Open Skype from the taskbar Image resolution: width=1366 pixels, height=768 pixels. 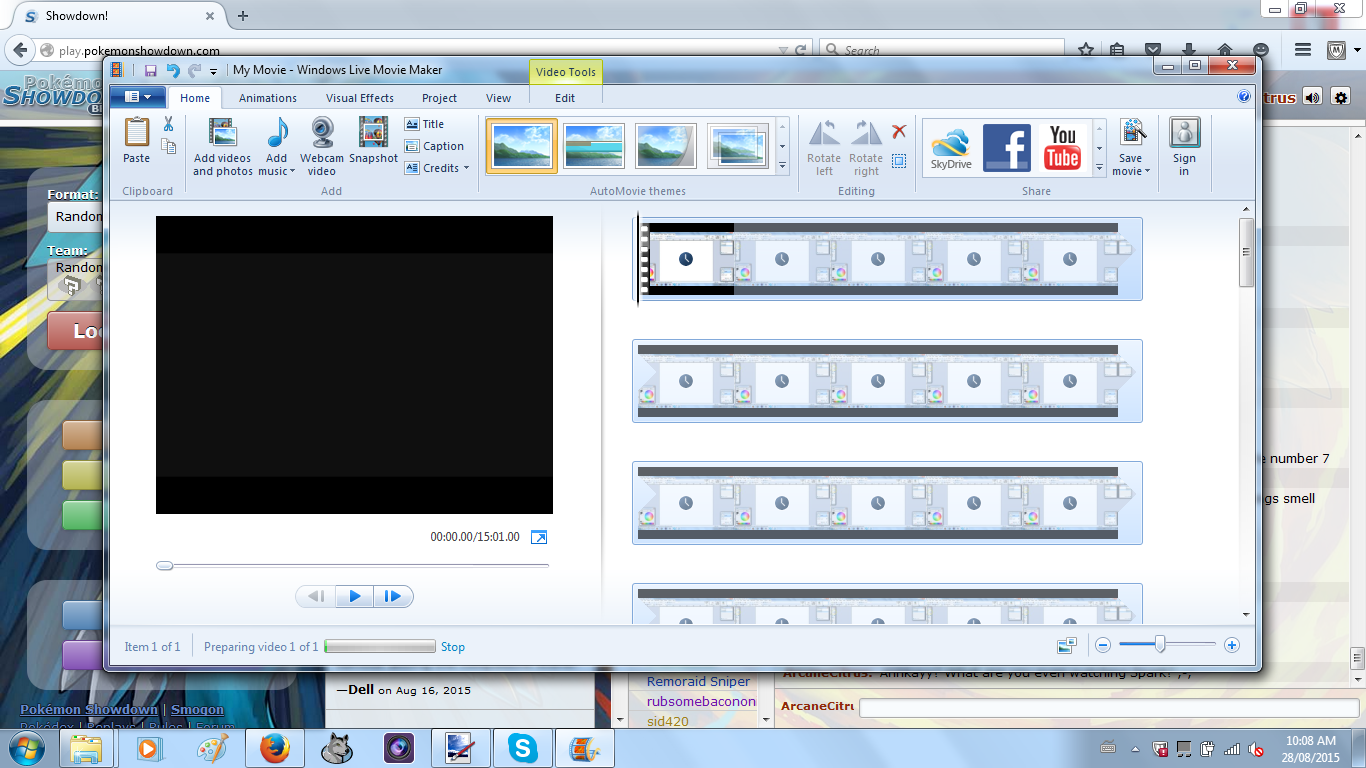tap(521, 748)
